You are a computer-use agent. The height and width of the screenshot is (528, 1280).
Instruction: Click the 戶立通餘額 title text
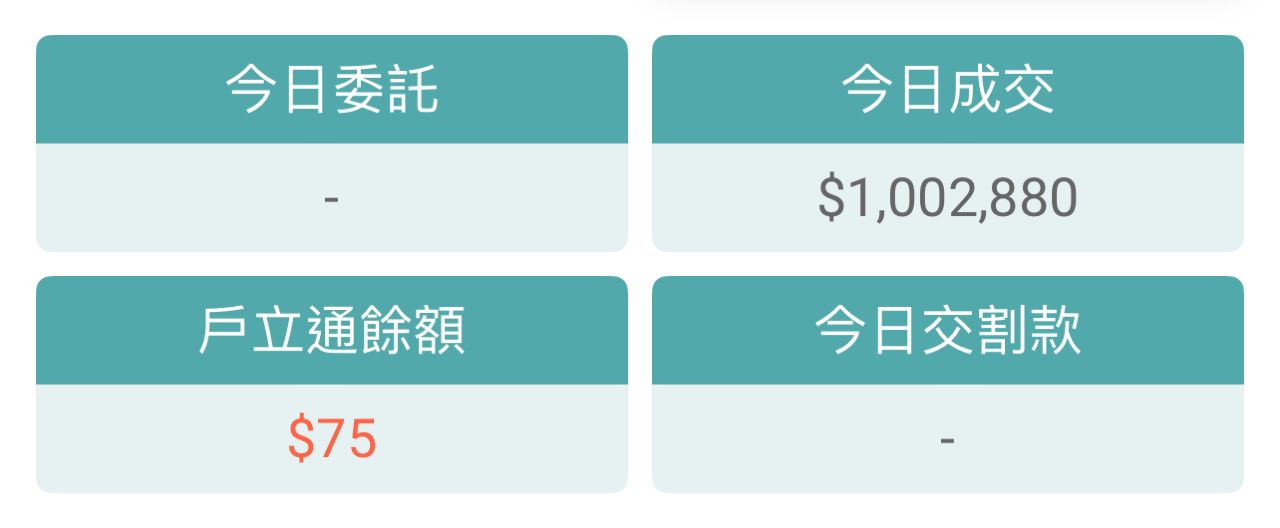(x=332, y=332)
